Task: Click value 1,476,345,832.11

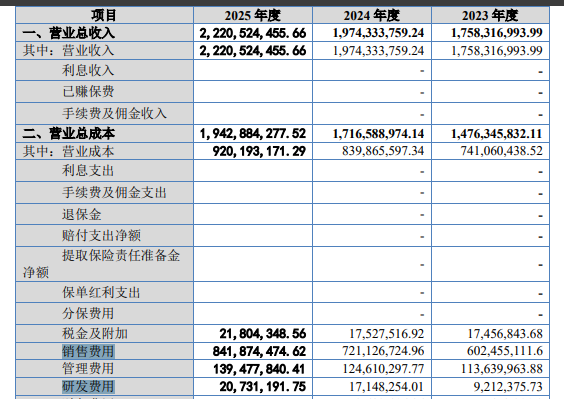Action: tap(497, 134)
